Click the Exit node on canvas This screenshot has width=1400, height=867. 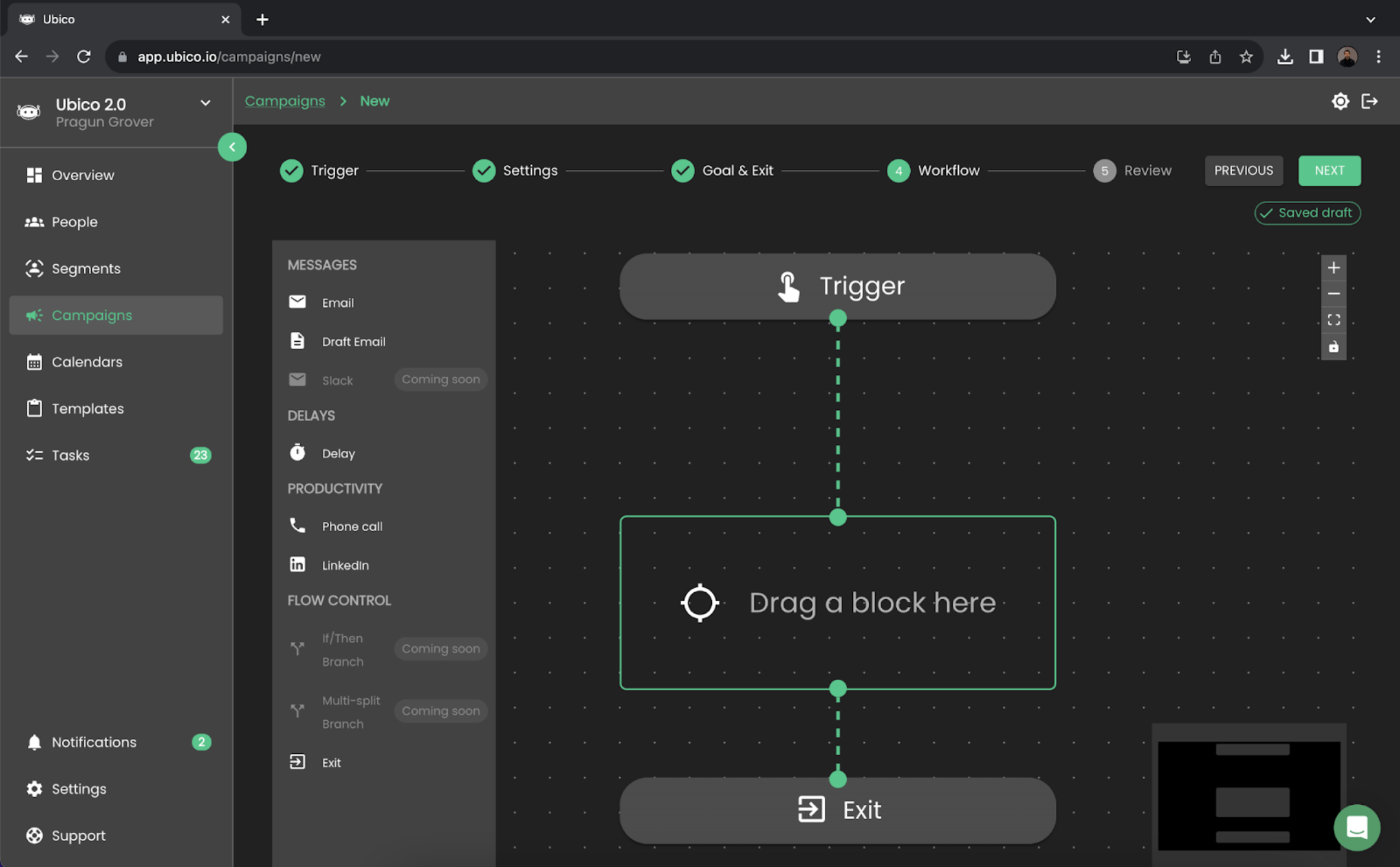click(x=837, y=810)
